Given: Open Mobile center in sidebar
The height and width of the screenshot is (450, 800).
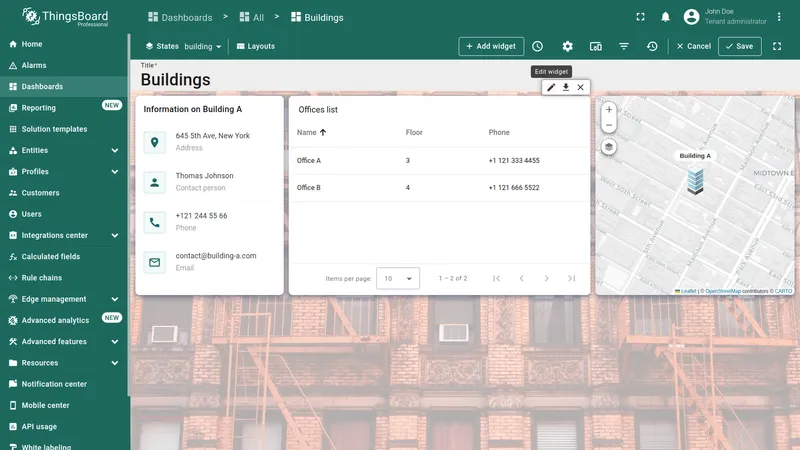Looking at the screenshot, I should pos(64,405).
